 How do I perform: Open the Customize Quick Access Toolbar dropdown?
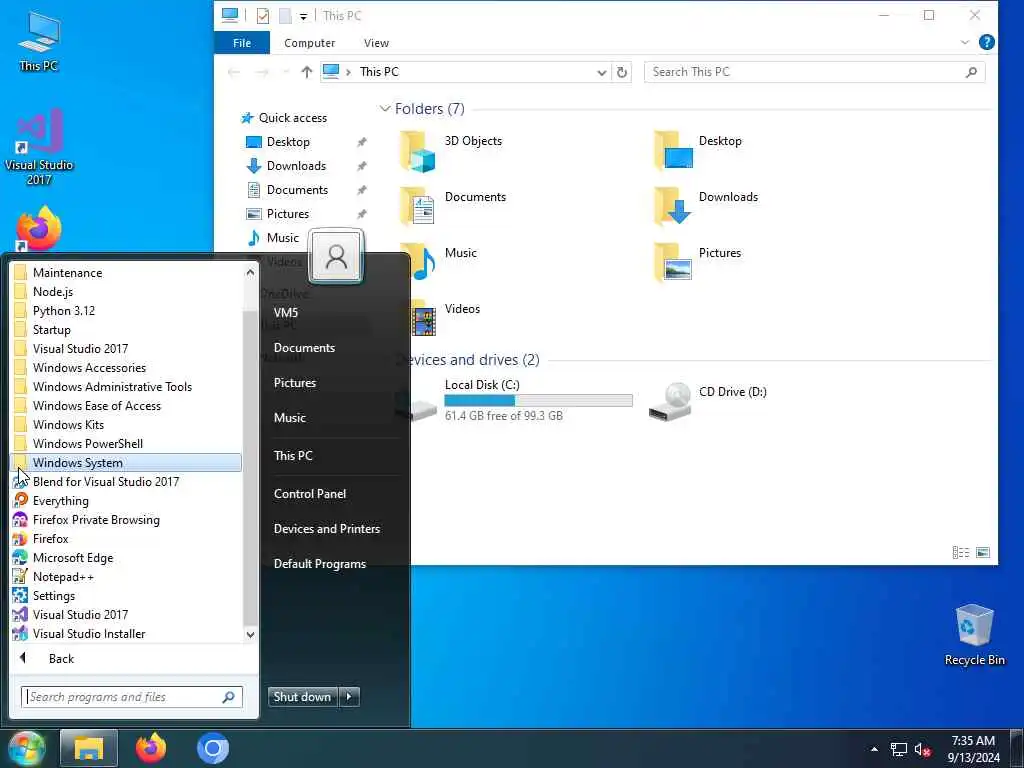[303, 16]
